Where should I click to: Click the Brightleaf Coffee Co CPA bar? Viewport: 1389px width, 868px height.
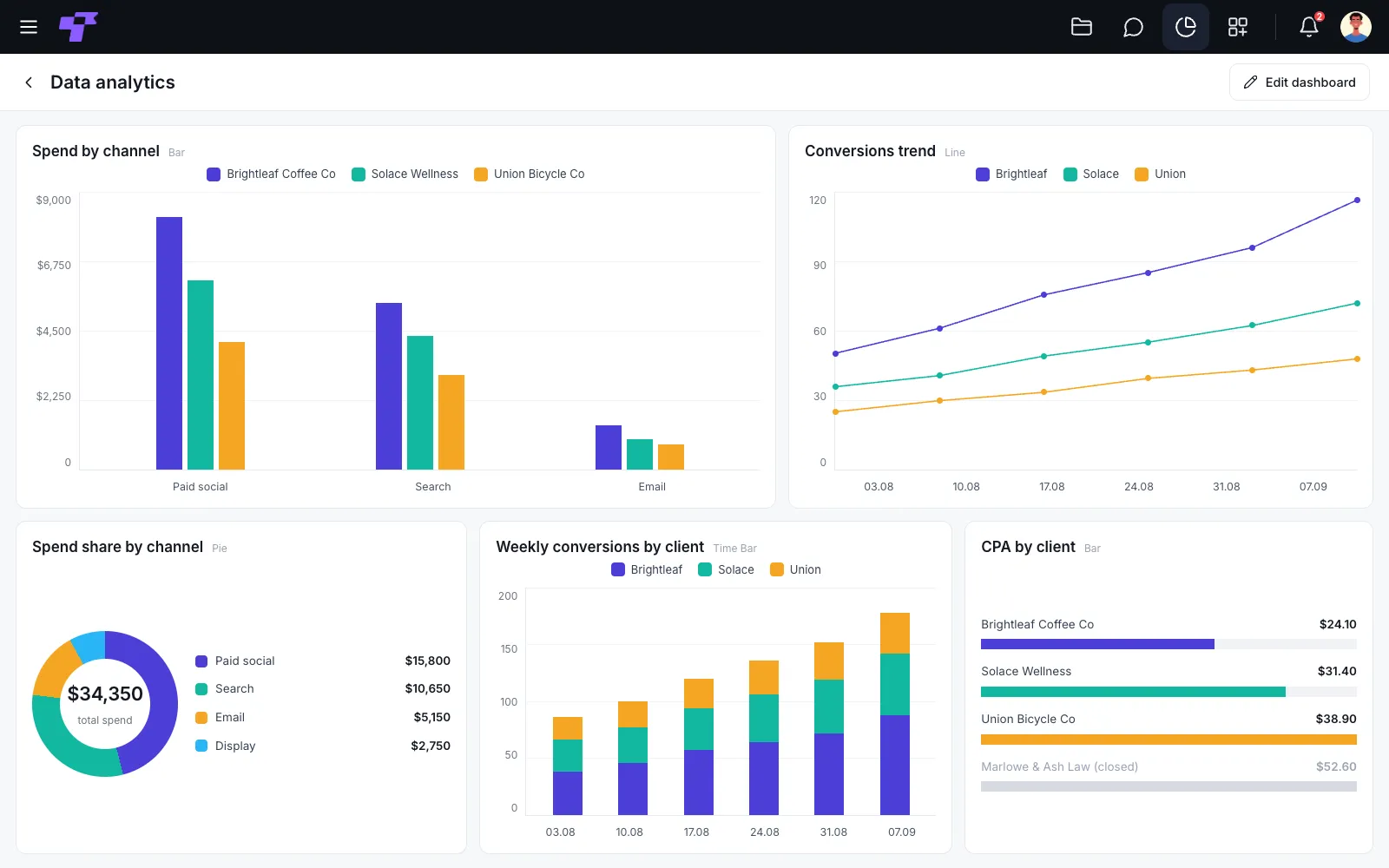point(1097,644)
